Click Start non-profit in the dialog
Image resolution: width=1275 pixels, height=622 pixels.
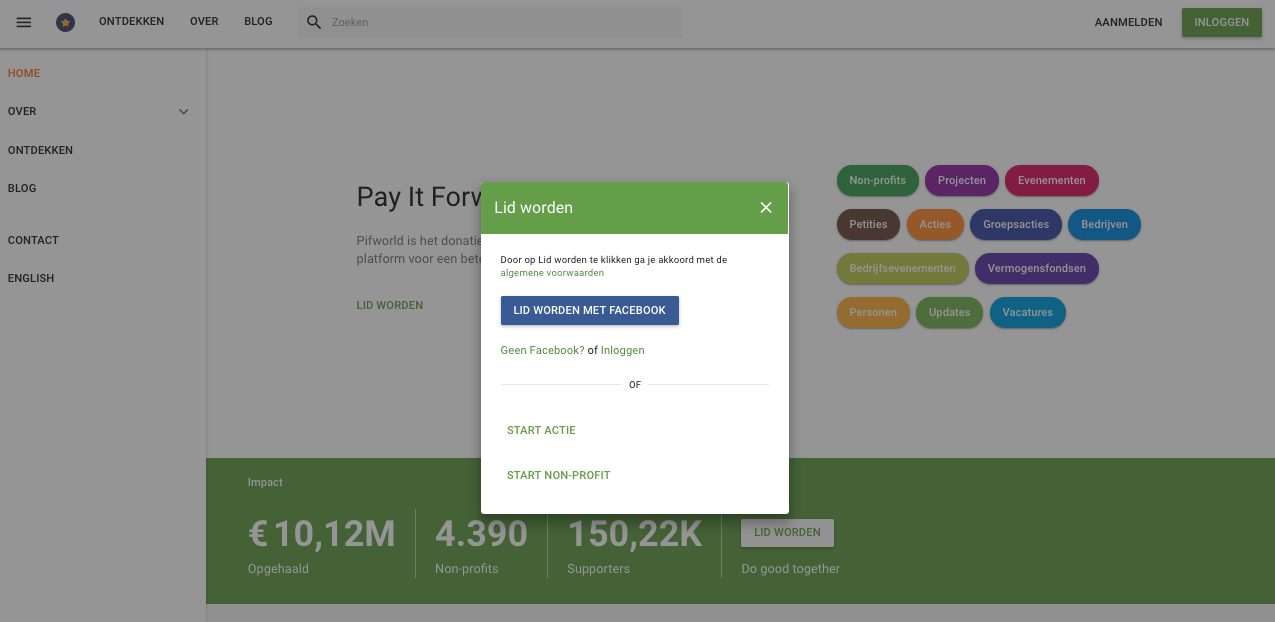tap(558, 475)
